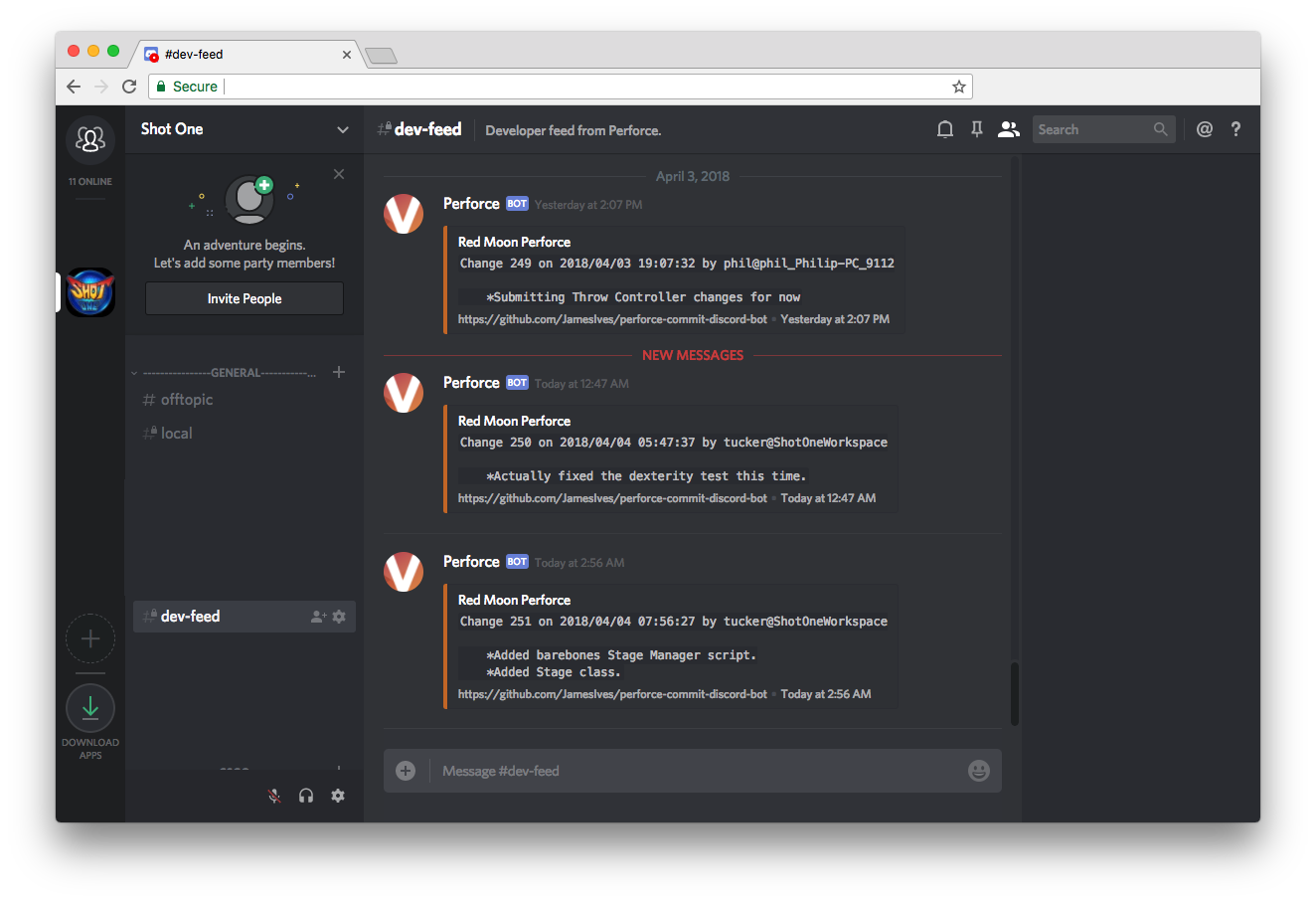Open the friends home icon

[x=90, y=140]
